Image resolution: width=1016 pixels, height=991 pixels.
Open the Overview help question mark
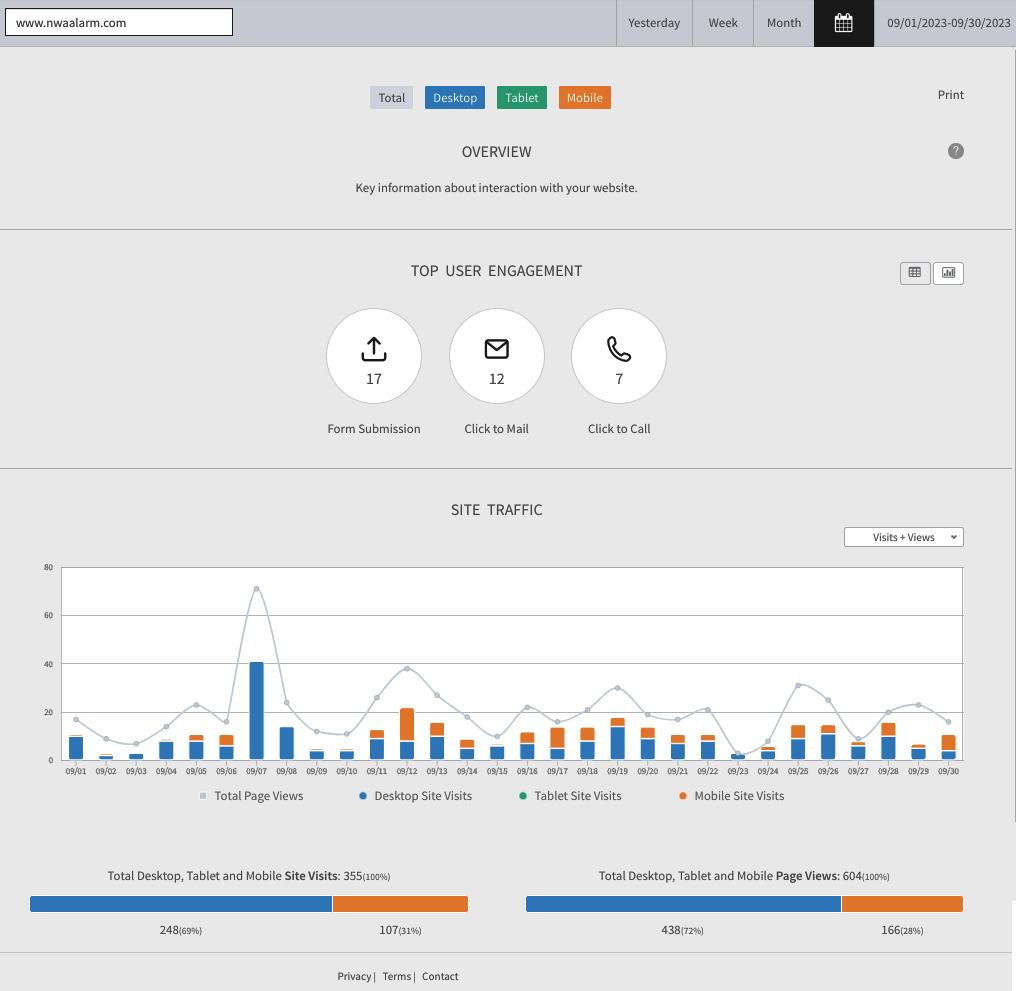955,151
